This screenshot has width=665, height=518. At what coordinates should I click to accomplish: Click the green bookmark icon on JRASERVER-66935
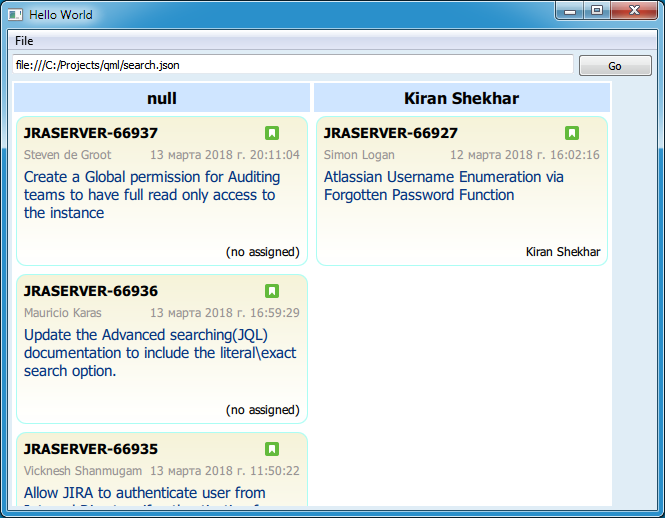pos(272,449)
